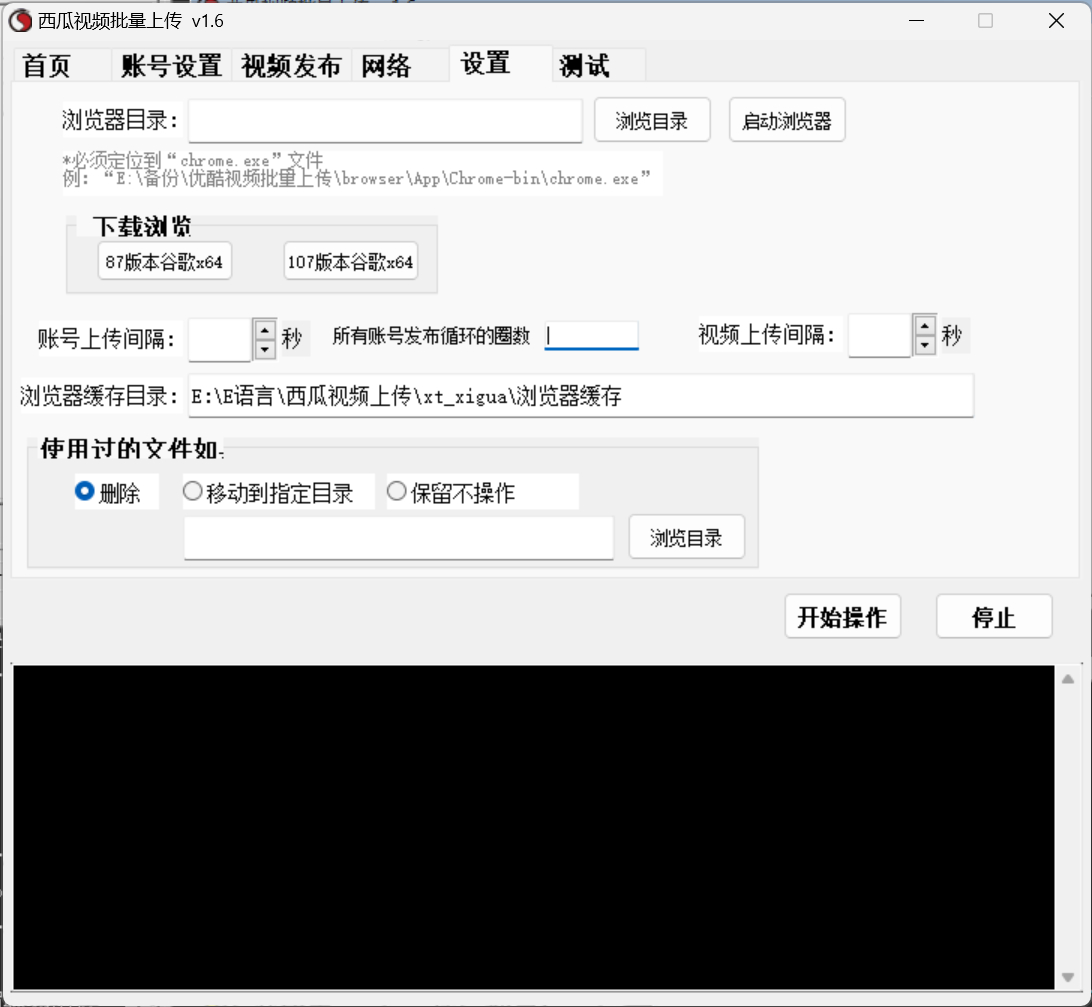Click 浏览目录 next to 浏览器目录 field
The height and width of the screenshot is (1007, 1092).
(652, 121)
